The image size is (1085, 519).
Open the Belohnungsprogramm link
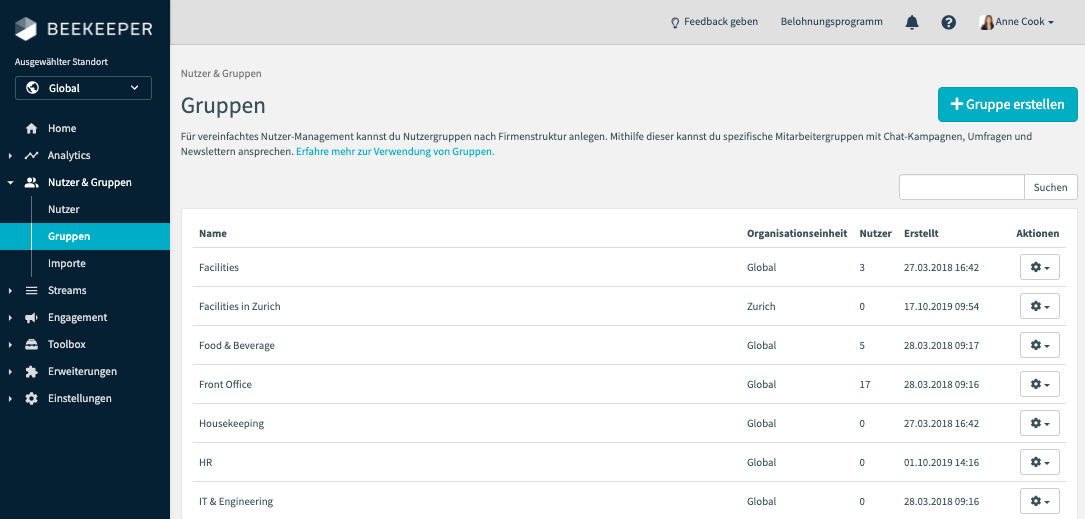(832, 22)
